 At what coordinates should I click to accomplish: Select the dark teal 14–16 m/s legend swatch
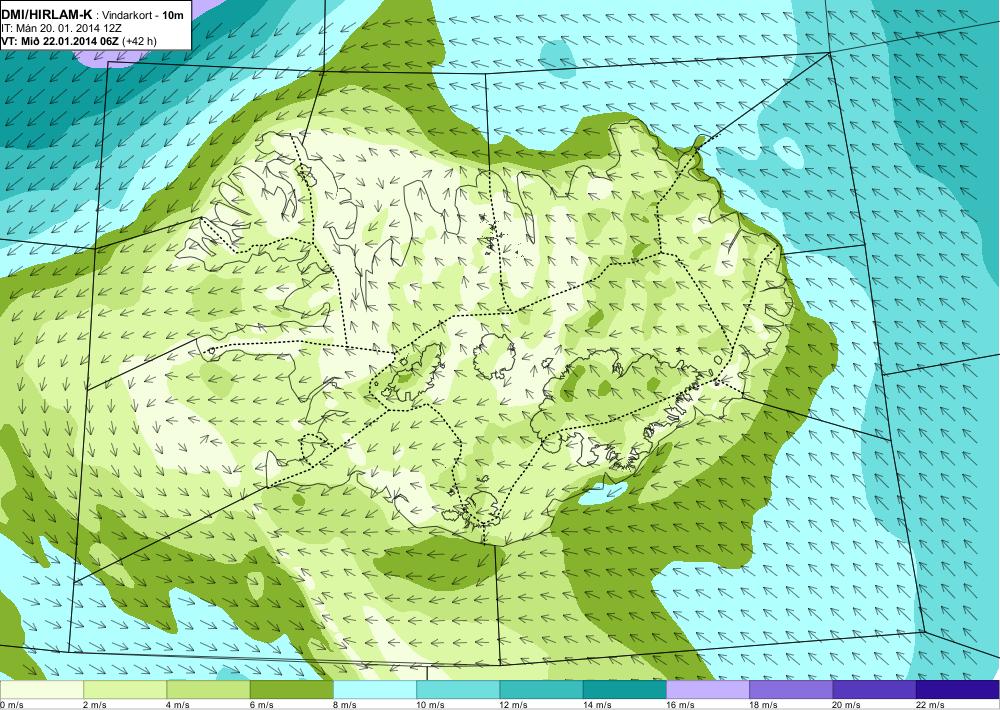(625, 690)
